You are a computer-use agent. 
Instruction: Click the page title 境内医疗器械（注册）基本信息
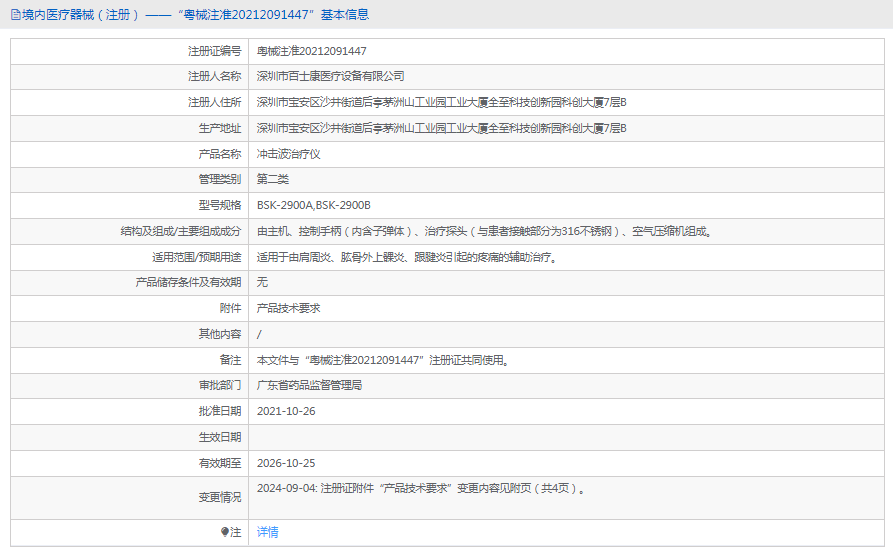click(195, 15)
